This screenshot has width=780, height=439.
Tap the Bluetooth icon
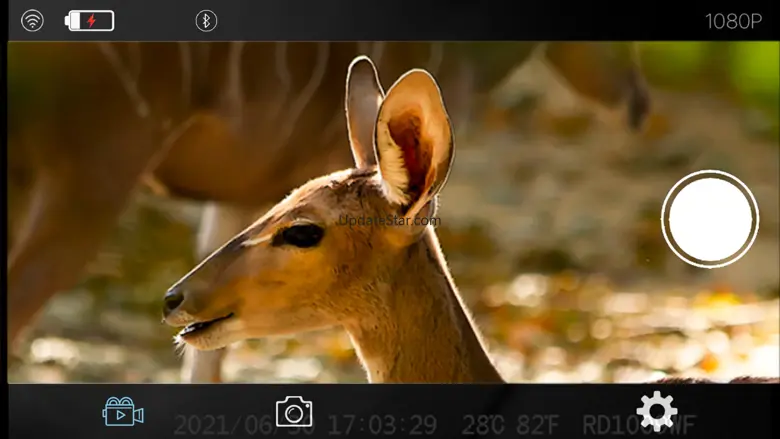(x=206, y=21)
